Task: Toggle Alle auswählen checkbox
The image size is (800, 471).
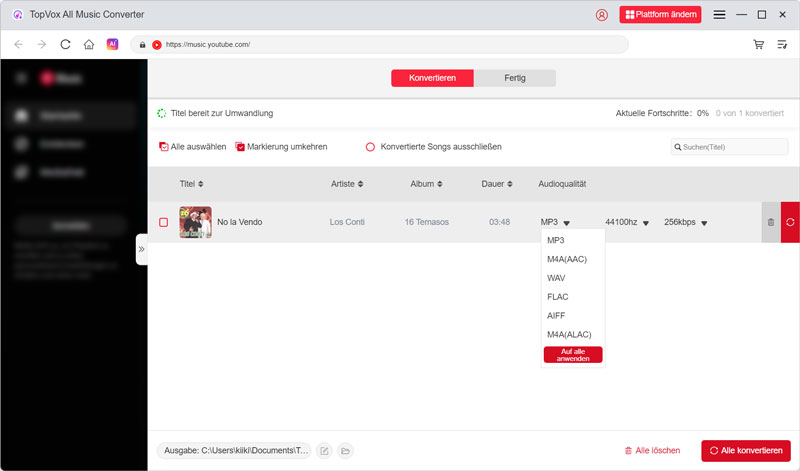Action: (x=164, y=147)
